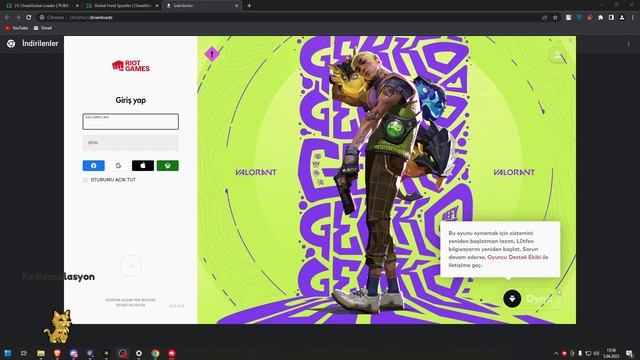Viewport: 640px width, 360px height.
Task: Focus the username input field
Action: [131, 122]
